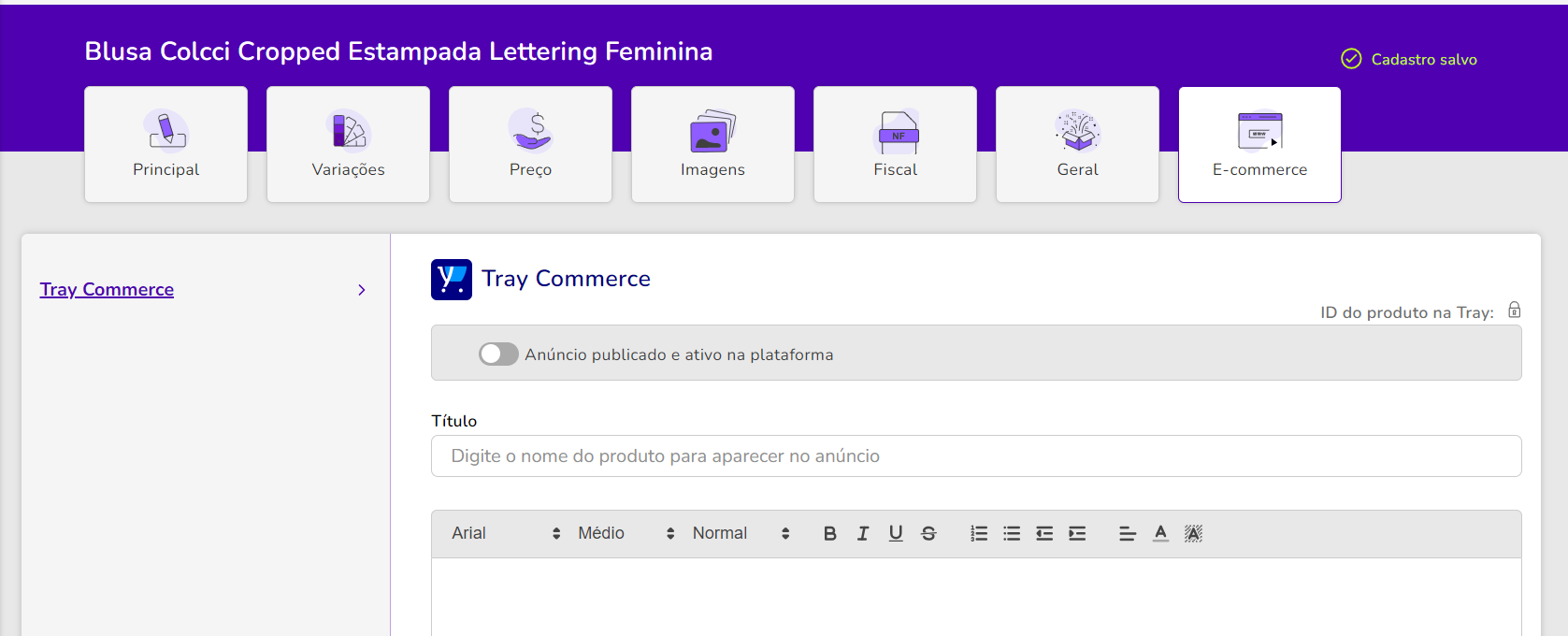Open the text alignment option

tap(1128, 533)
